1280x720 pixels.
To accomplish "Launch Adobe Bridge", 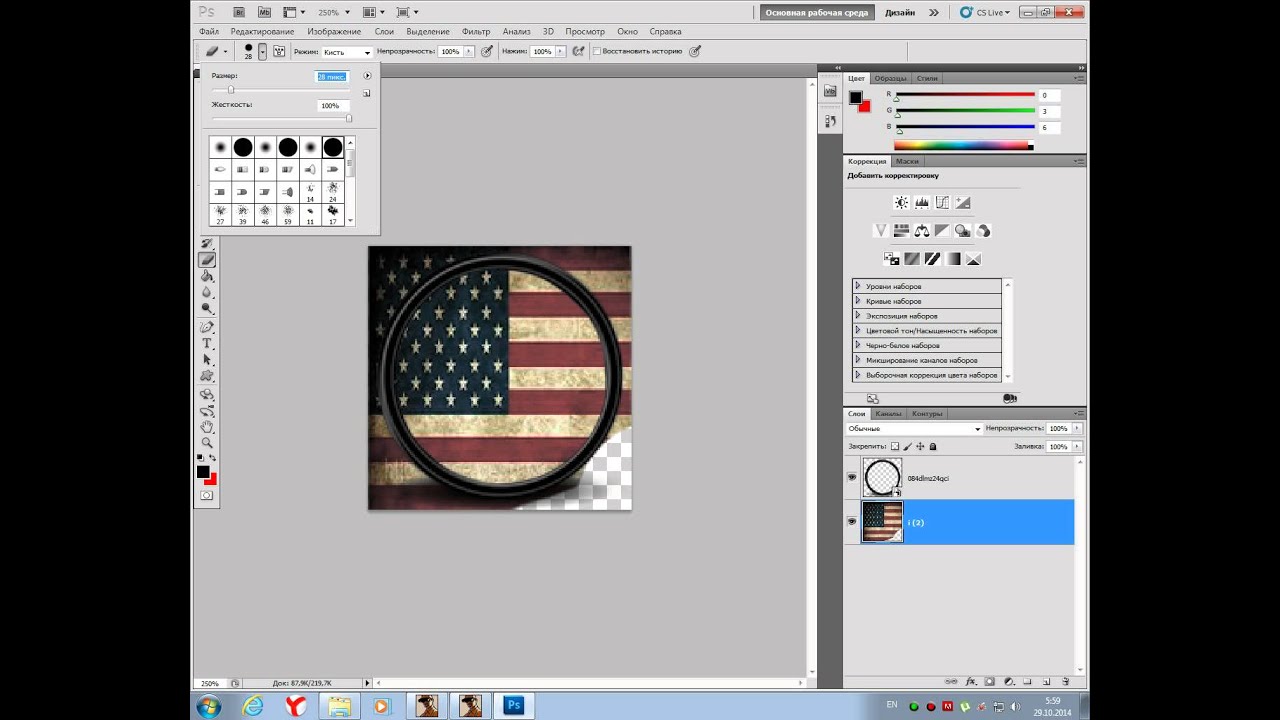I will tap(240, 12).
